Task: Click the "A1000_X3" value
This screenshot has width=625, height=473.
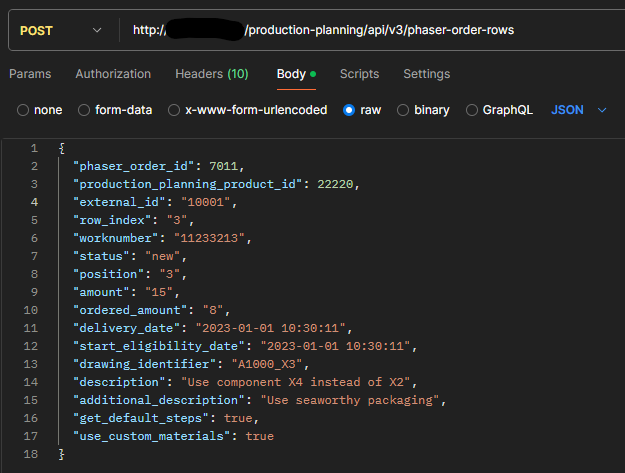Action: click(267, 364)
